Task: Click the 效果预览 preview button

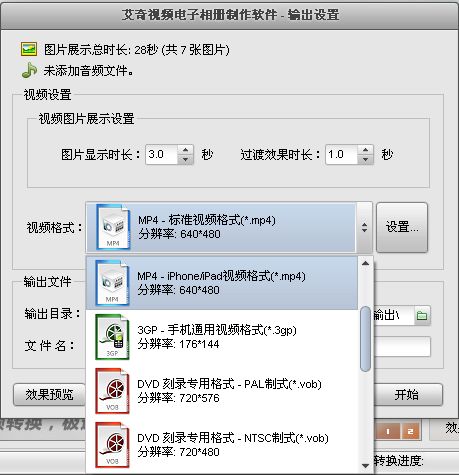Action: point(49,395)
